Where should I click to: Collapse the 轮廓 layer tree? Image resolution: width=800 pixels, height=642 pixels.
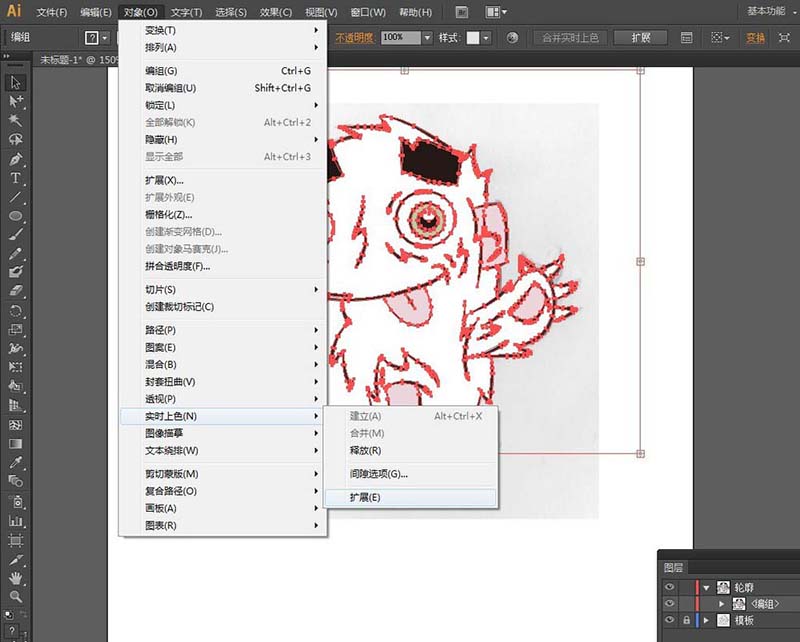[x=707, y=588]
